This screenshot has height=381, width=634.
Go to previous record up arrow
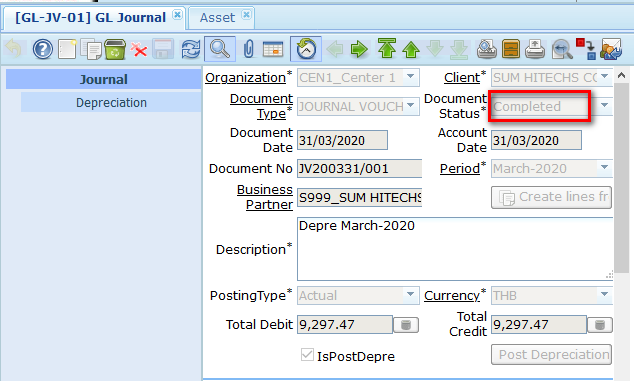click(x=411, y=49)
